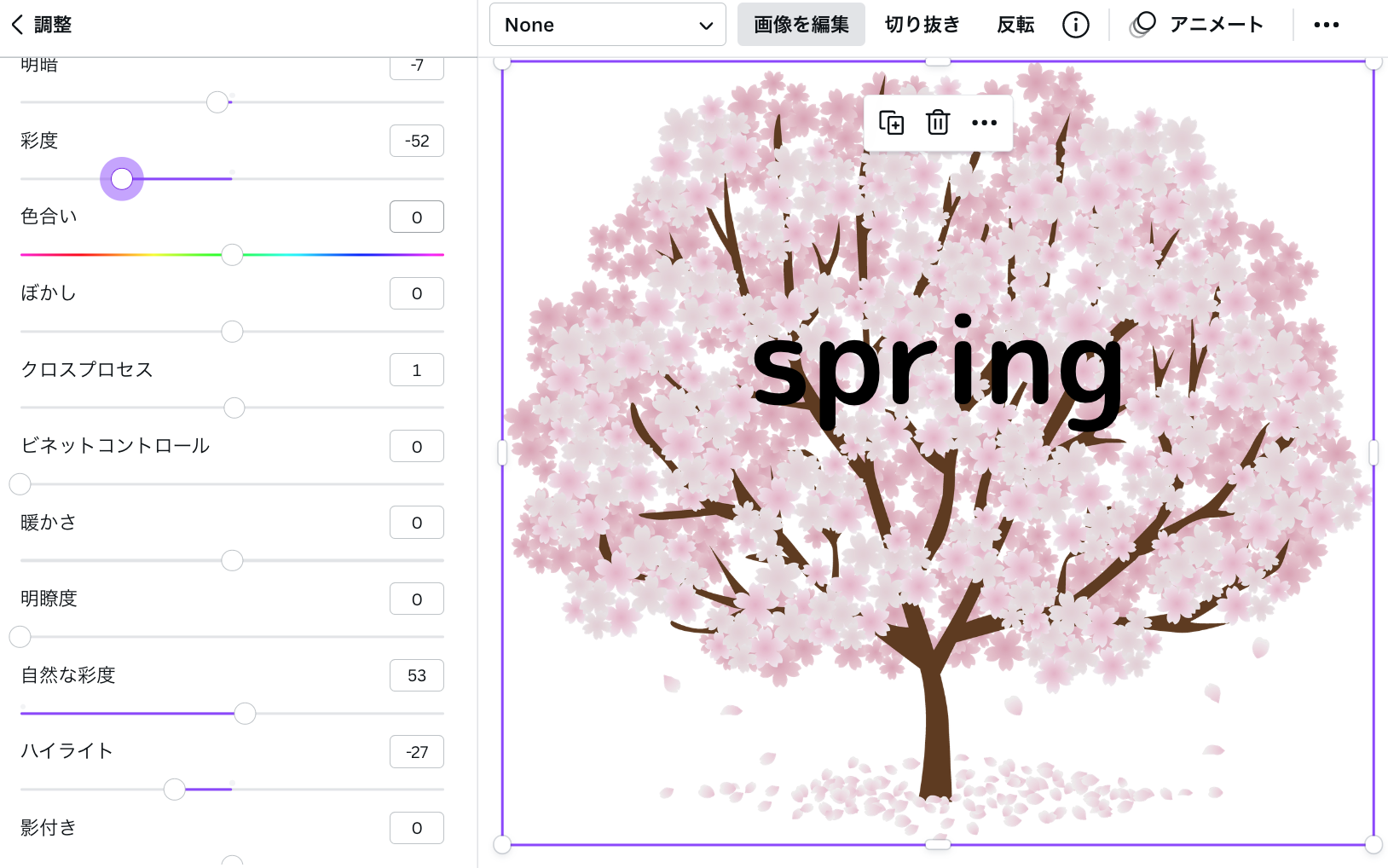Click the ハイライト slider handle

point(174,790)
